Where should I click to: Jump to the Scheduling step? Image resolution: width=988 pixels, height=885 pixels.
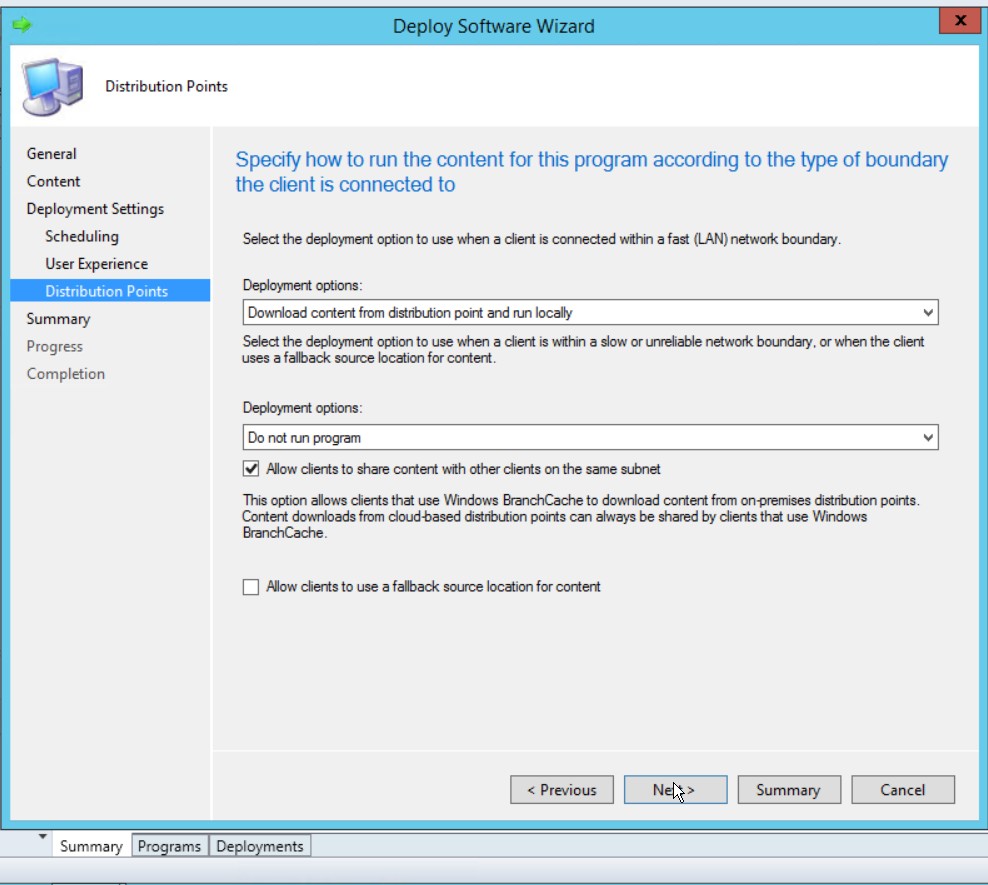pyautogui.click(x=82, y=236)
